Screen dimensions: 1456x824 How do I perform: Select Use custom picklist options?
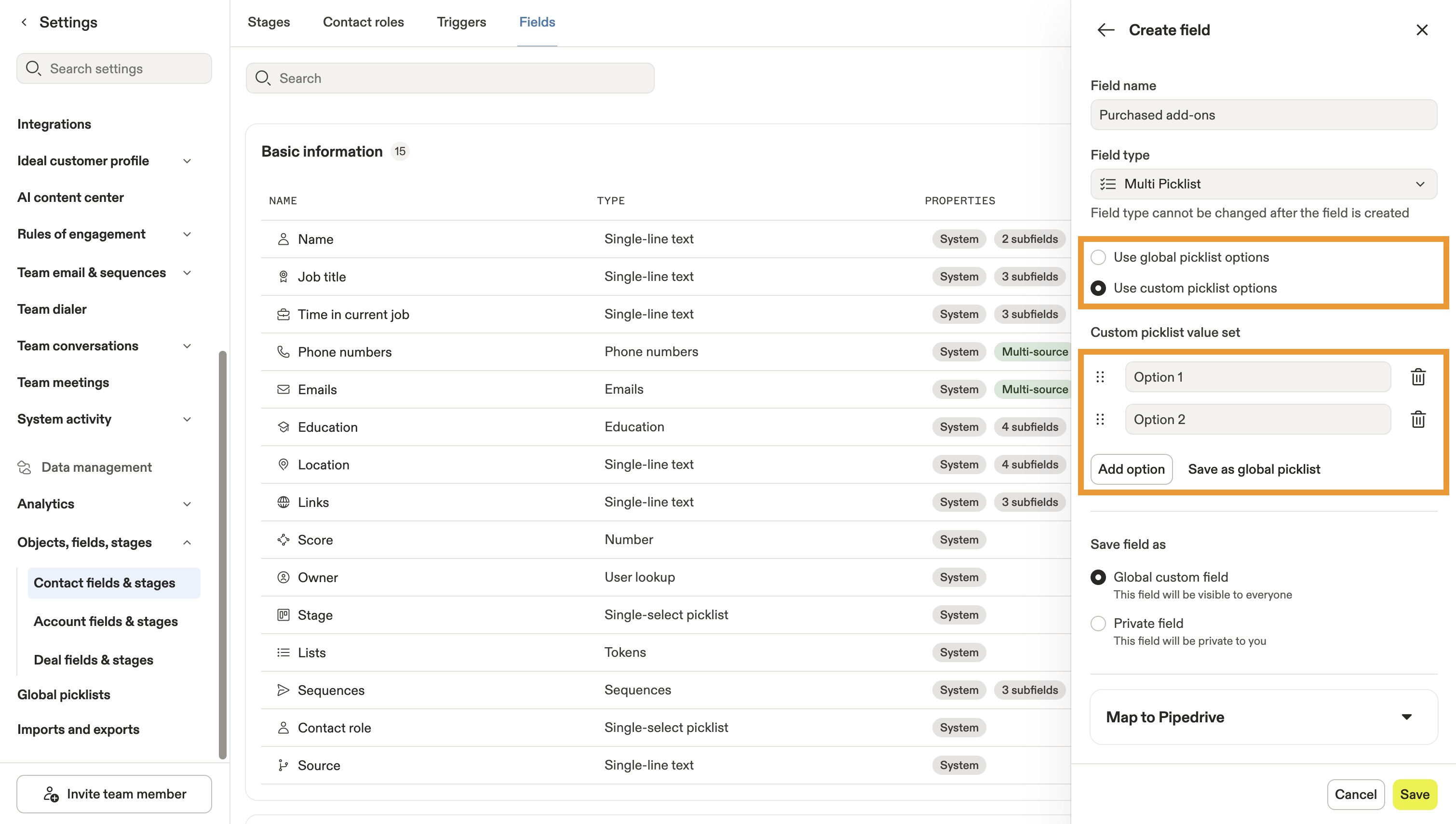[x=1098, y=288]
